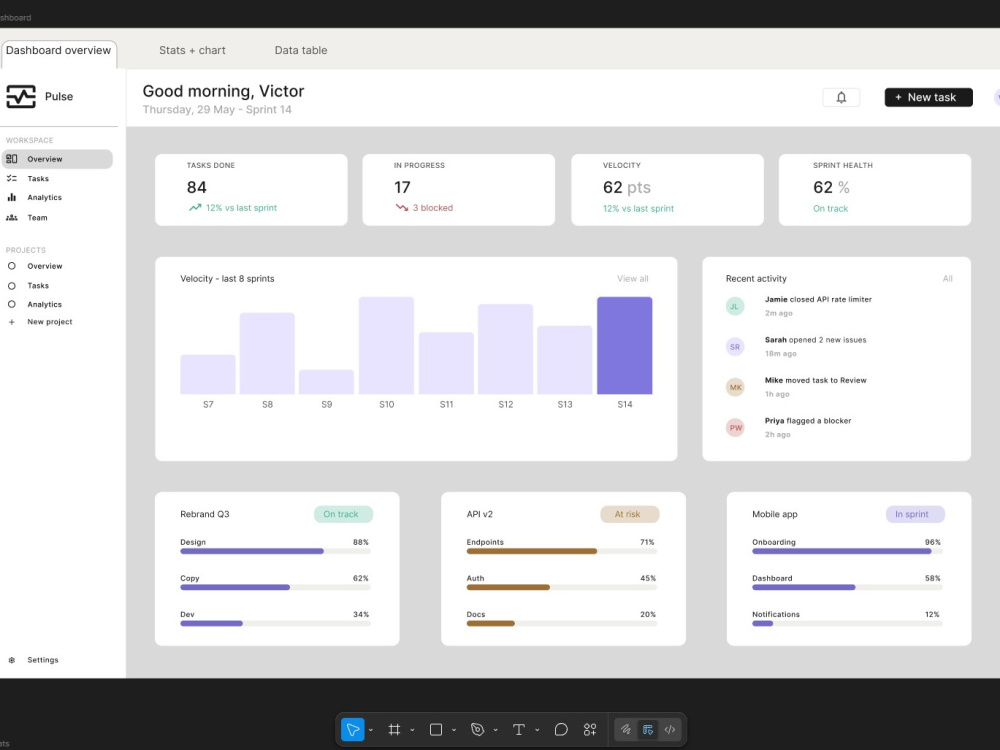Click the Endpoints progress bar at 71%
This screenshot has width=1000, height=750.
click(561, 551)
